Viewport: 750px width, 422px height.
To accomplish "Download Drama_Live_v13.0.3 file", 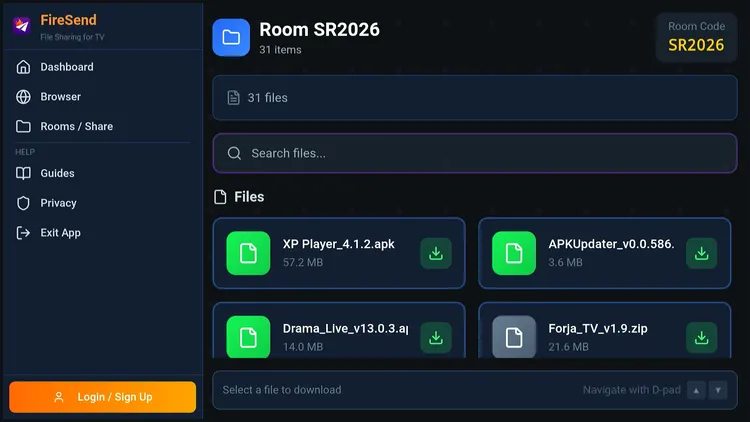I will (436, 338).
